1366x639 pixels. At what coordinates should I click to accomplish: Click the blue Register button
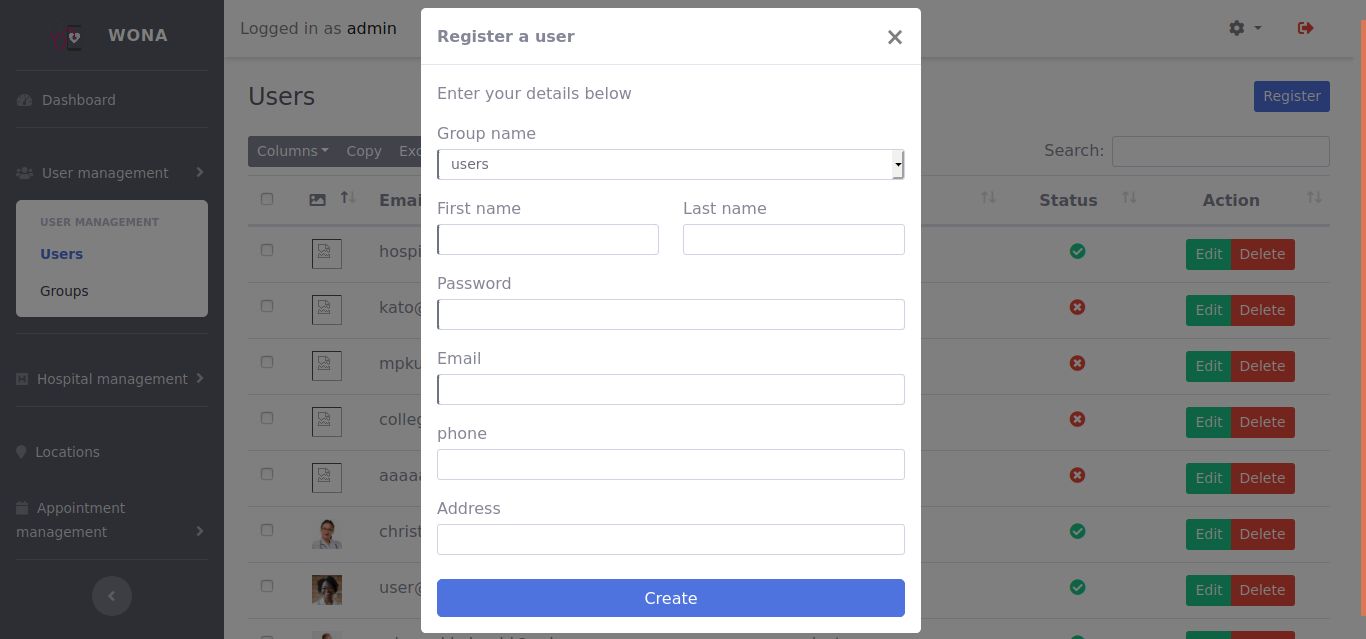tap(1291, 96)
